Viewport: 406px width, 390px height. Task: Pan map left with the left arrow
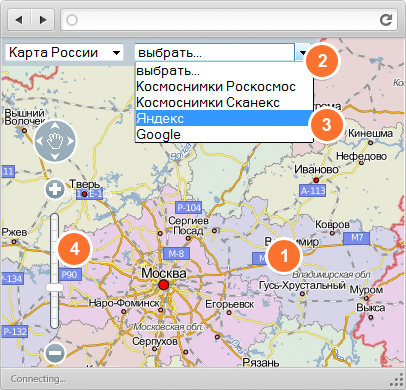tap(40, 141)
